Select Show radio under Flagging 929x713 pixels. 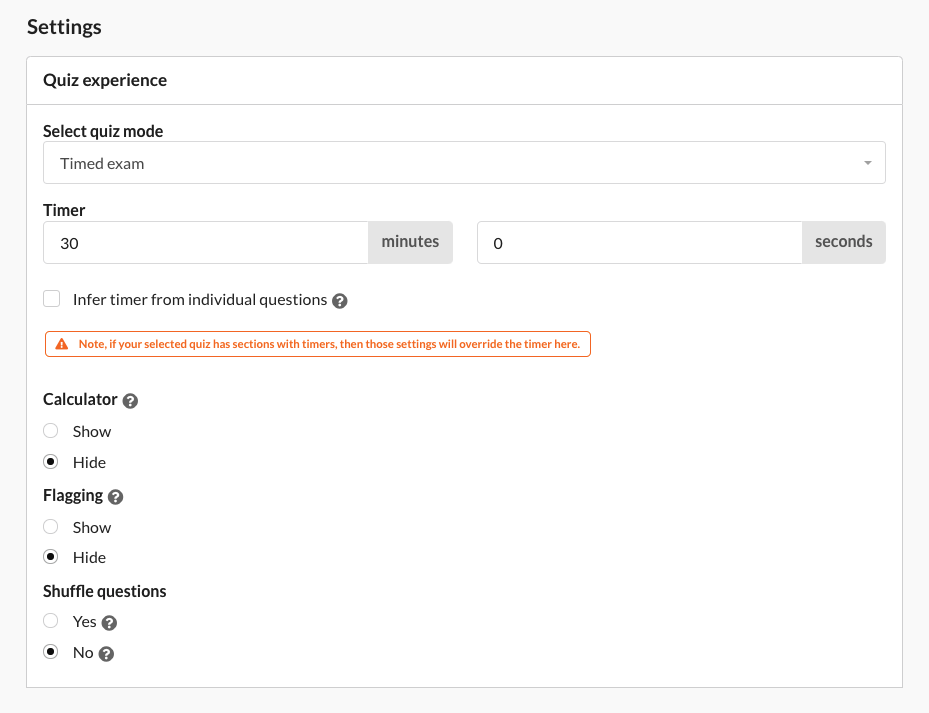click(51, 526)
